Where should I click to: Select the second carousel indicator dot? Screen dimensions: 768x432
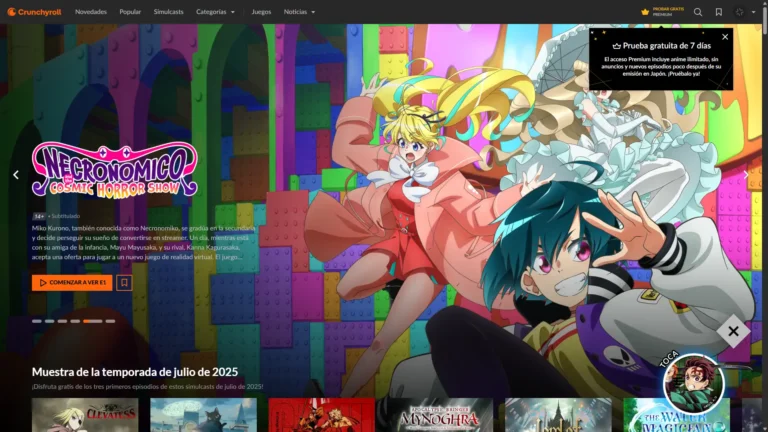tap(49, 321)
